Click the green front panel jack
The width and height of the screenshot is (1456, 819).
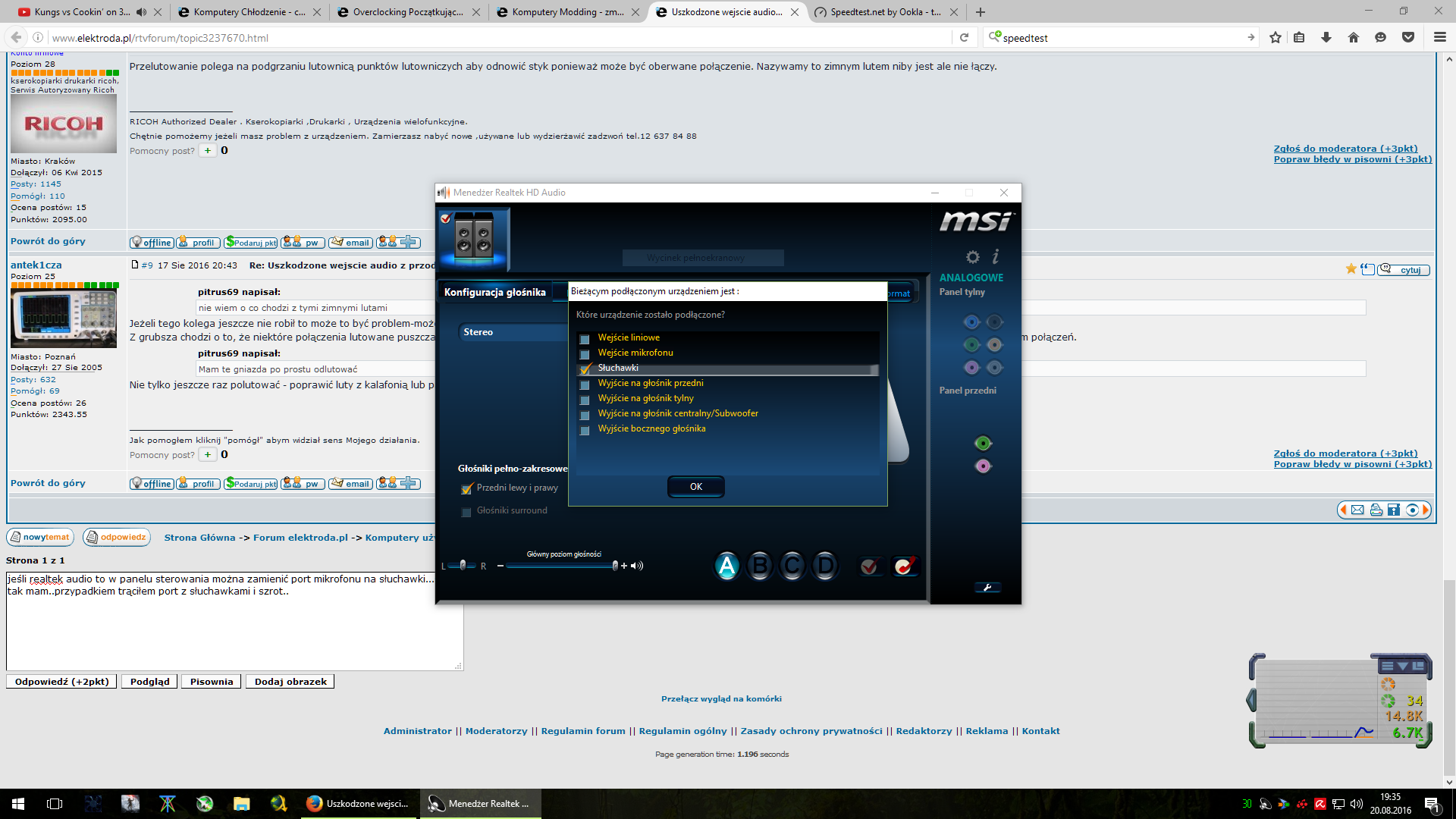pyautogui.click(x=983, y=444)
